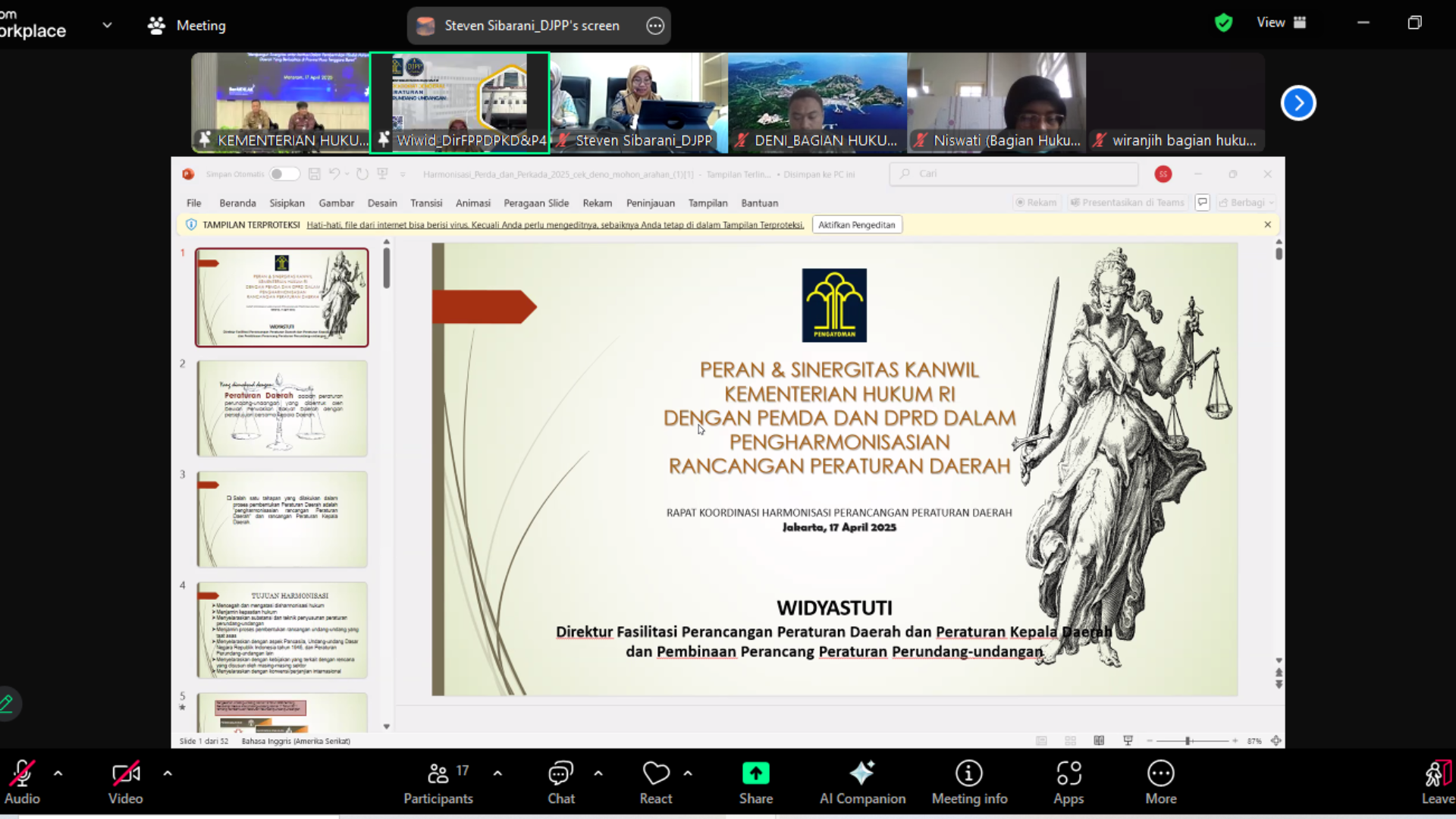Click PowerPoint redo icon
The width and height of the screenshot is (1456, 819).
(x=362, y=174)
